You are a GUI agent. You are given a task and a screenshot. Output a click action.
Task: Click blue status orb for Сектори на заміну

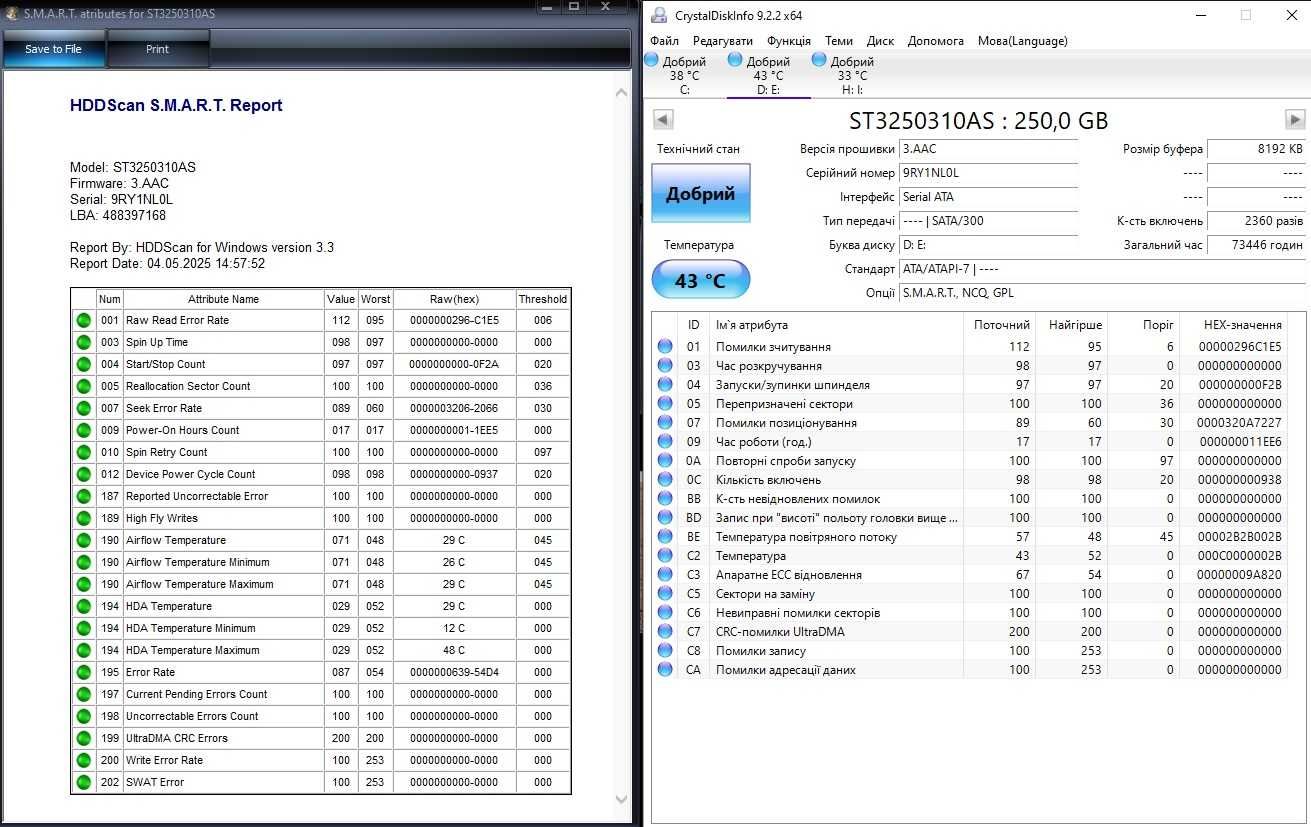[x=665, y=593]
